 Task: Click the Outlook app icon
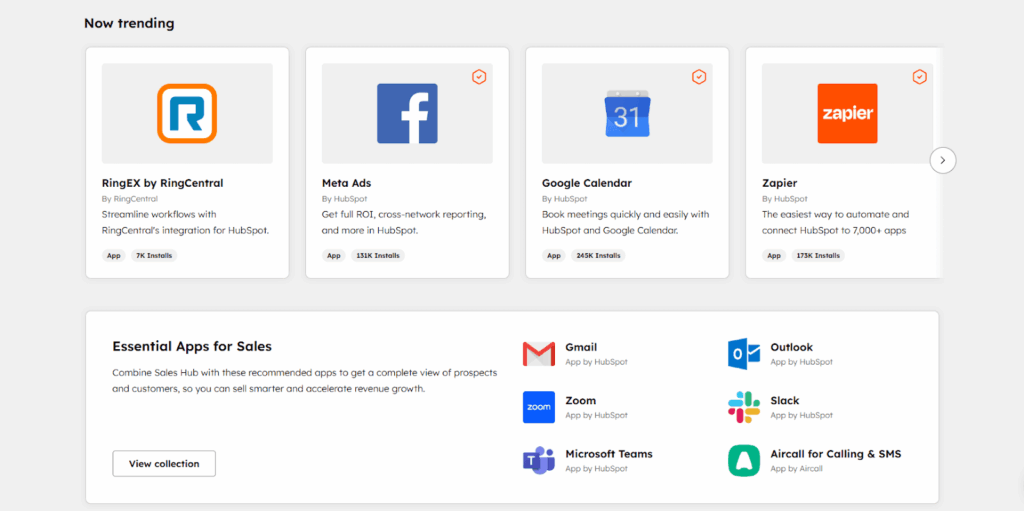(744, 354)
